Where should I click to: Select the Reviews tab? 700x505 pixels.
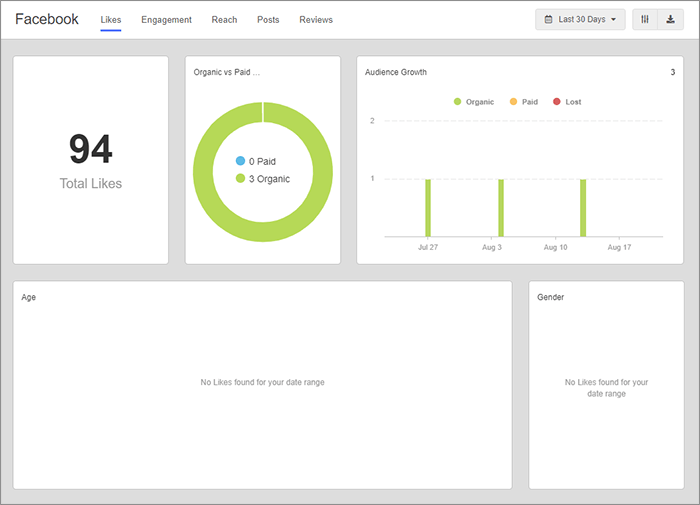(x=316, y=20)
